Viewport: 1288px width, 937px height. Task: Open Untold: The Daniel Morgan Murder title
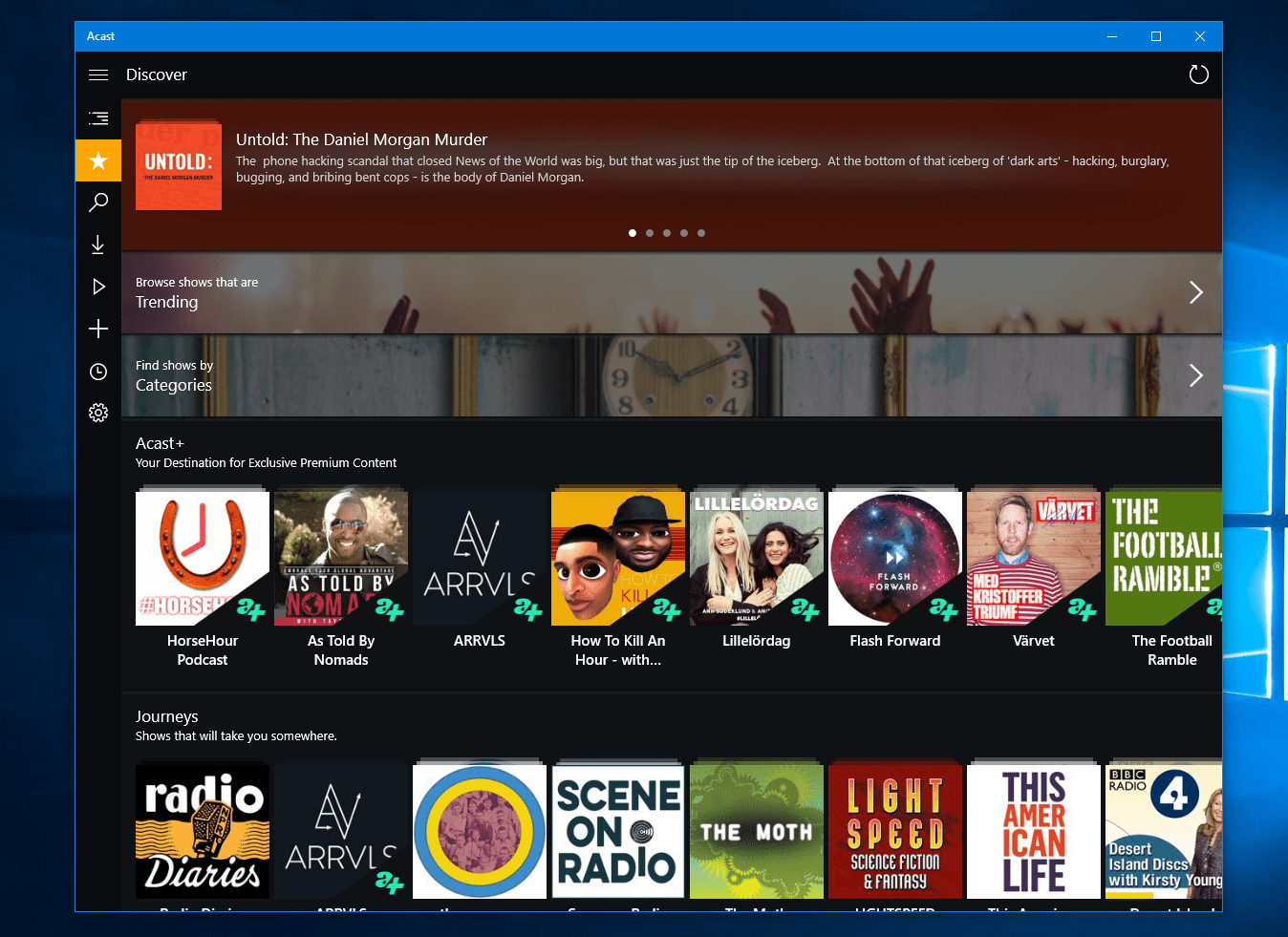(361, 139)
